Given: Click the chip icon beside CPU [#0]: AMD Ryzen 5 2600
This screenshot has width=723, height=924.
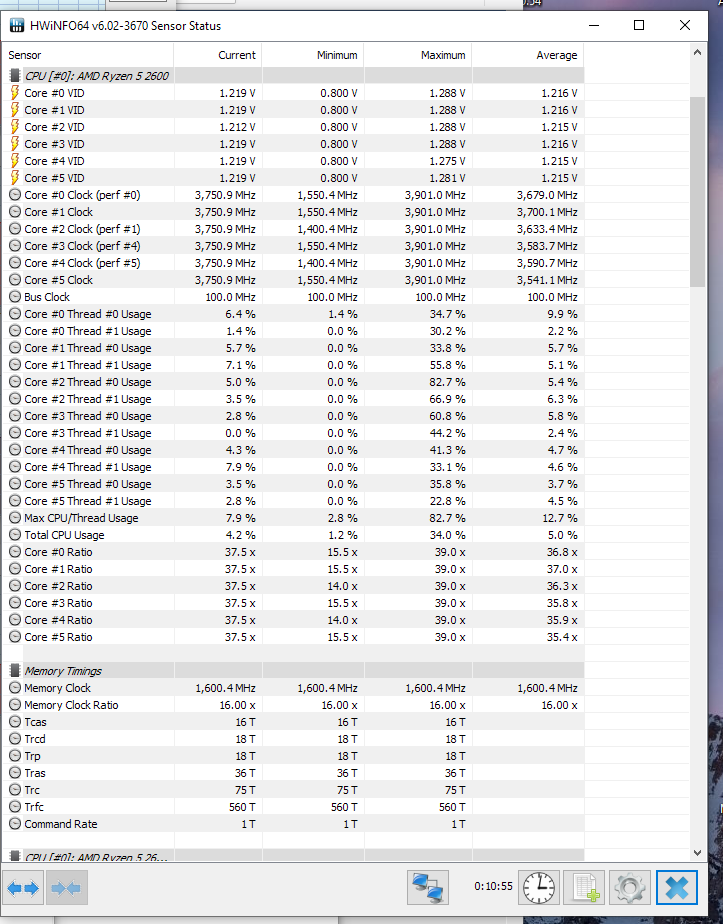Looking at the screenshot, I should (x=15, y=76).
